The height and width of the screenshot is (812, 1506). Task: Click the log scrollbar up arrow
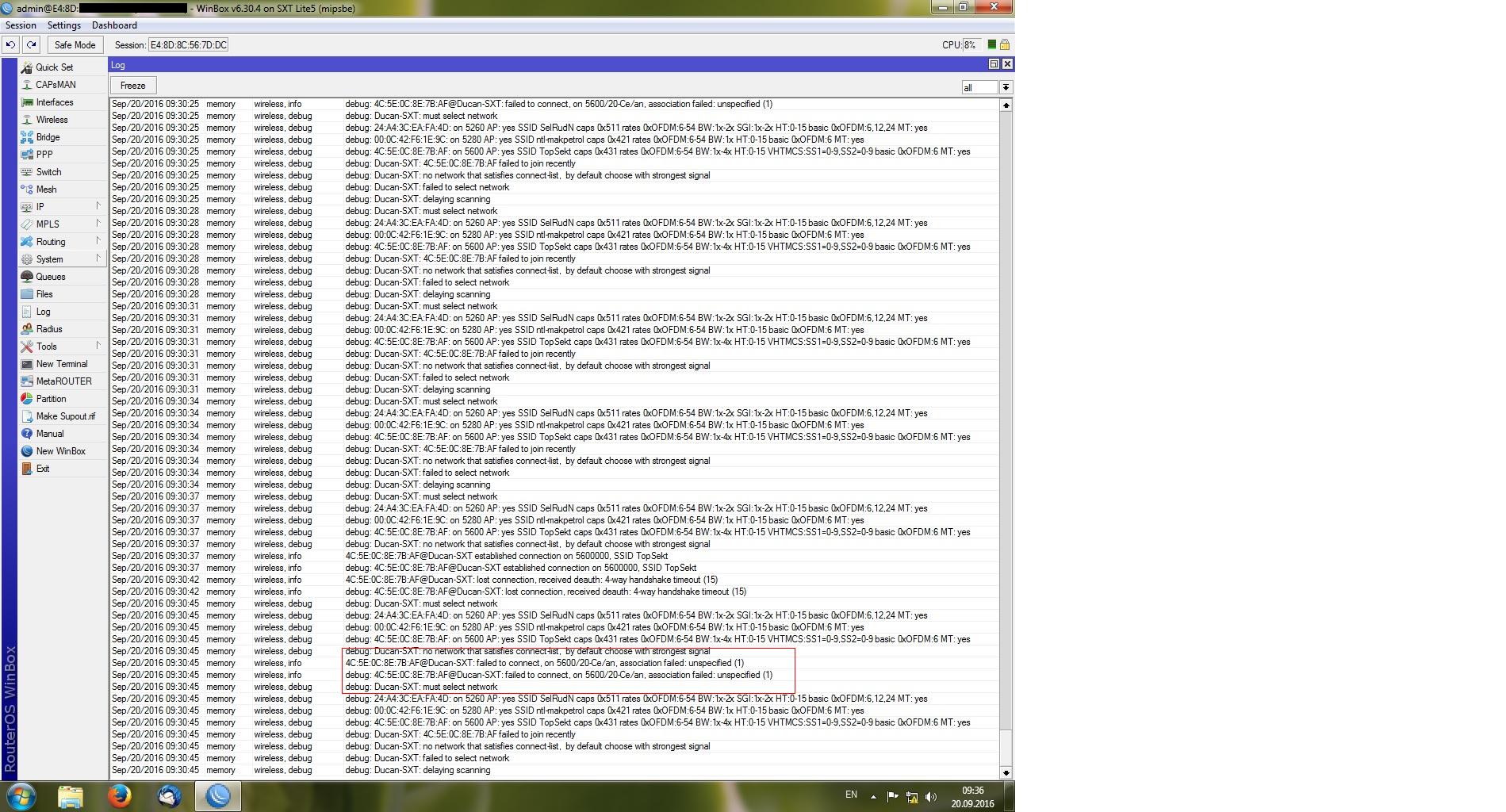(x=1006, y=105)
